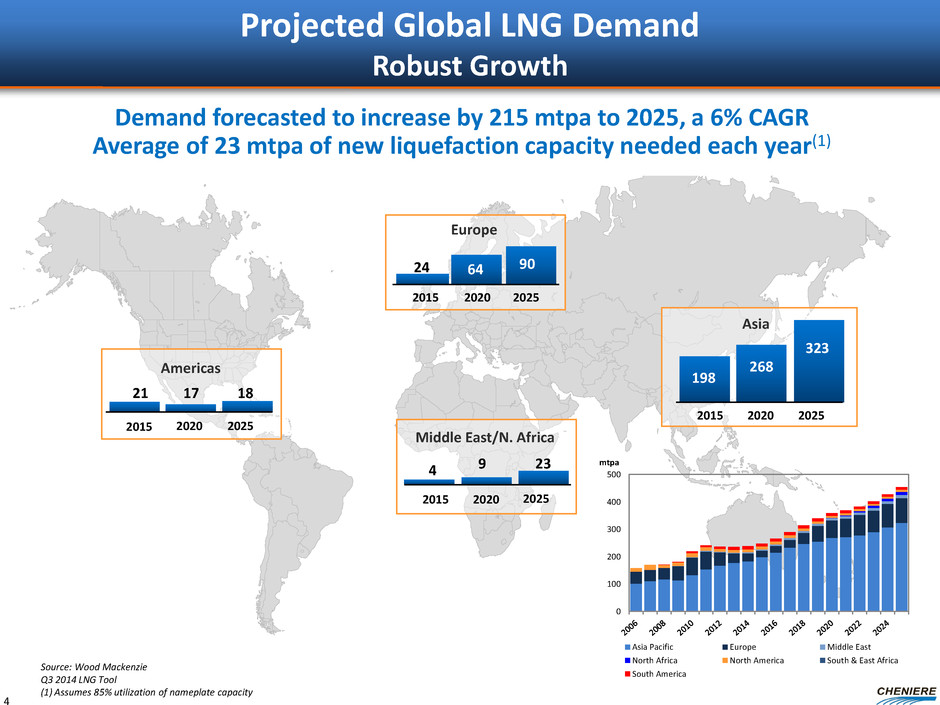Image resolution: width=940 pixels, height=705 pixels.
Task: Click the Source: Wood Mackenzie footnote
Action: click(x=80, y=664)
